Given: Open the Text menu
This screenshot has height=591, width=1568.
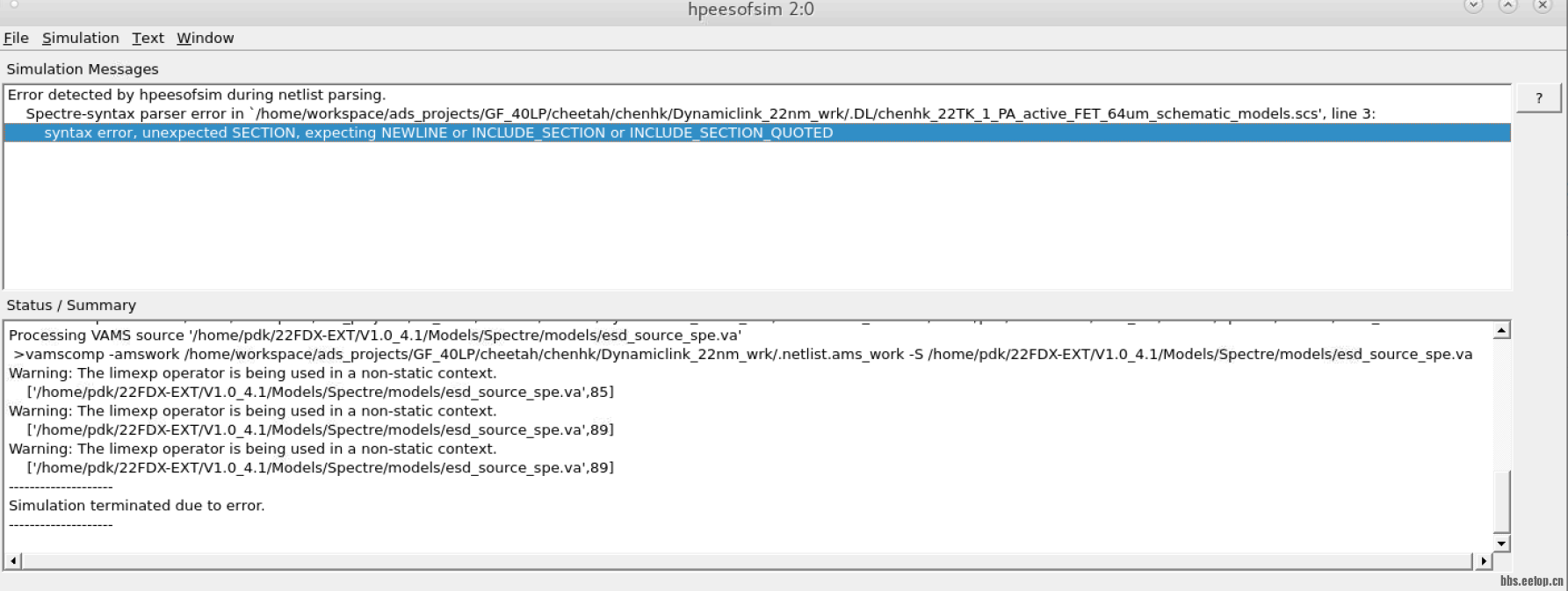Looking at the screenshot, I should pos(148,38).
